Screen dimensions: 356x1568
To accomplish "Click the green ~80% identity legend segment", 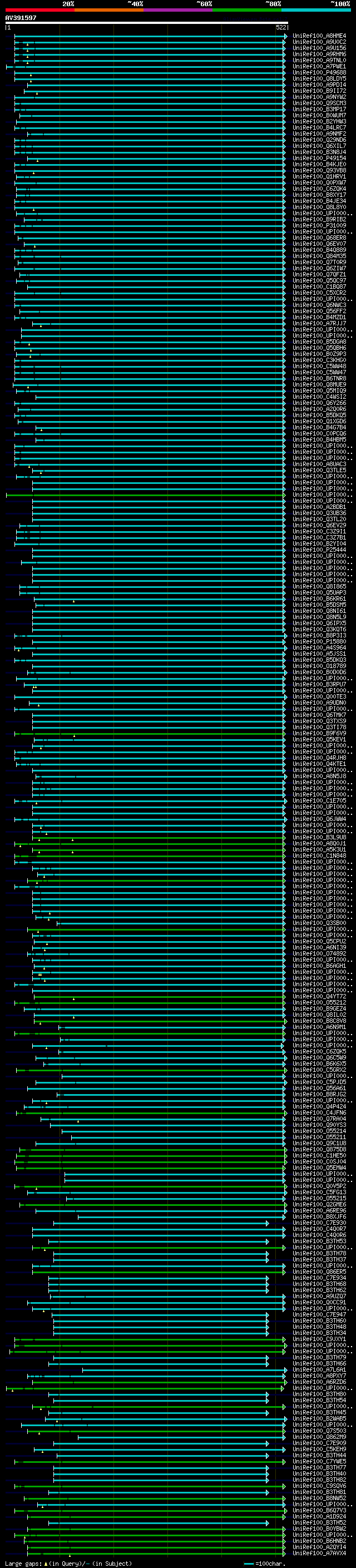I will (x=247, y=10).
